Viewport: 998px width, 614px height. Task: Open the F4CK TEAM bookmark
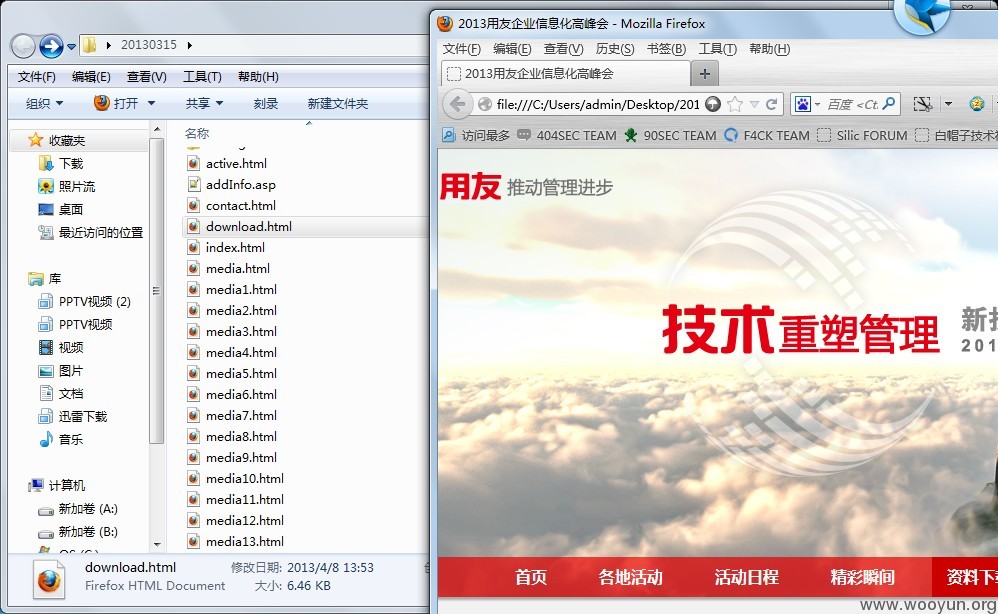click(x=767, y=136)
